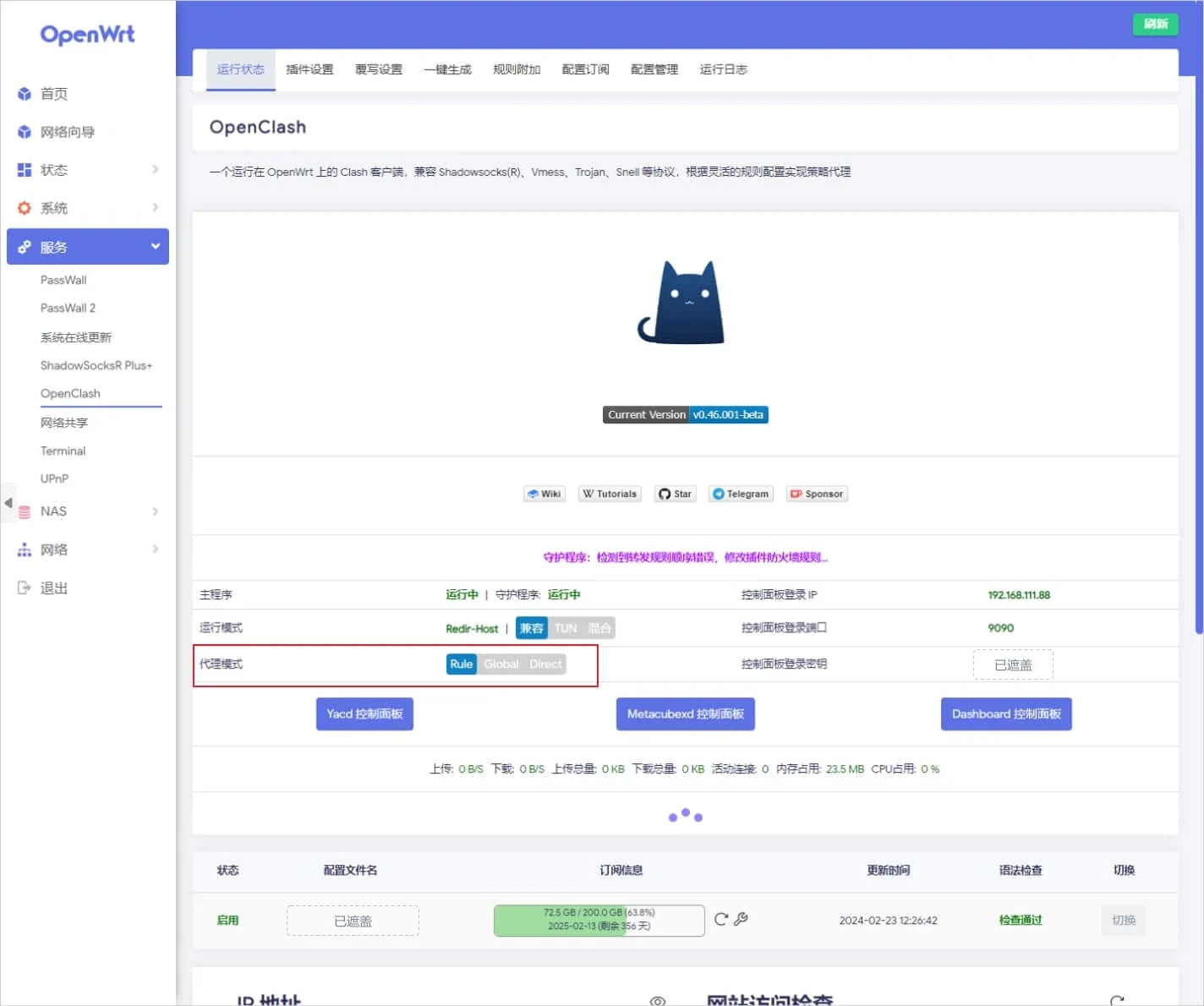Screen dimensions: 1204x1006
Task: Click the wrench edit subscription icon
Action: pyautogui.click(x=741, y=919)
